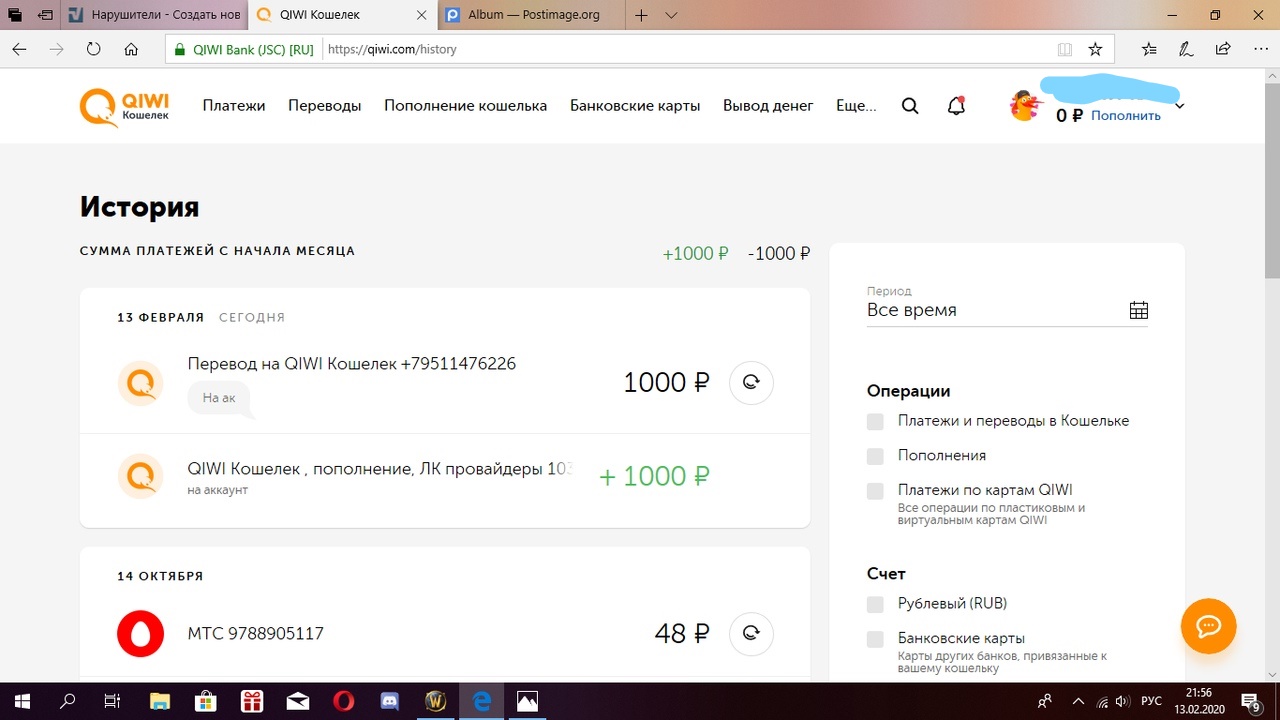Viewport: 1280px width, 720px height.
Task: Show hidden system tray icons chevron
Action: [1078, 701]
